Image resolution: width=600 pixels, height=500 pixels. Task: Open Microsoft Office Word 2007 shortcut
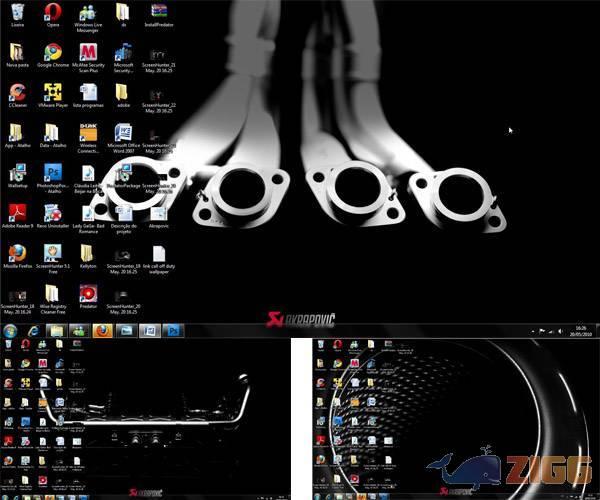point(123,133)
